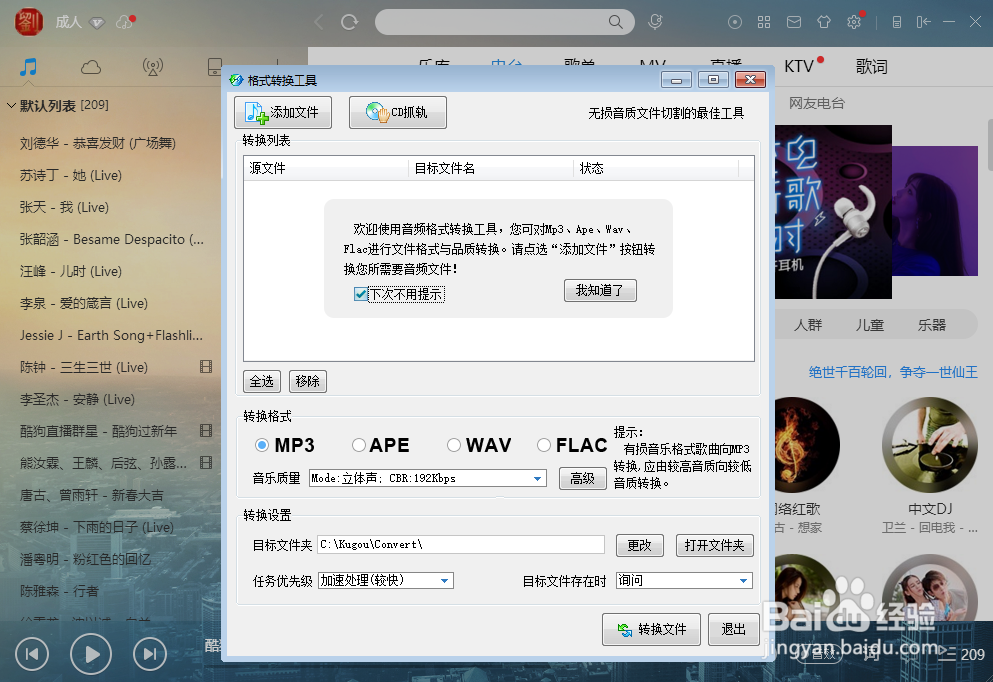The height and width of the screenshot is (682, 993).
Task: Click 源文件 column header
Action: (326, 168)
